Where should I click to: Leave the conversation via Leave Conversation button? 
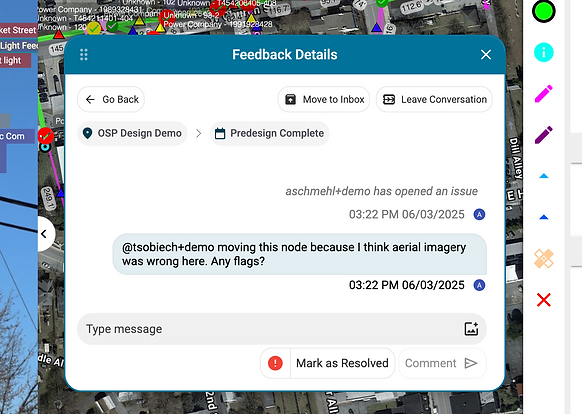(434, 100)
